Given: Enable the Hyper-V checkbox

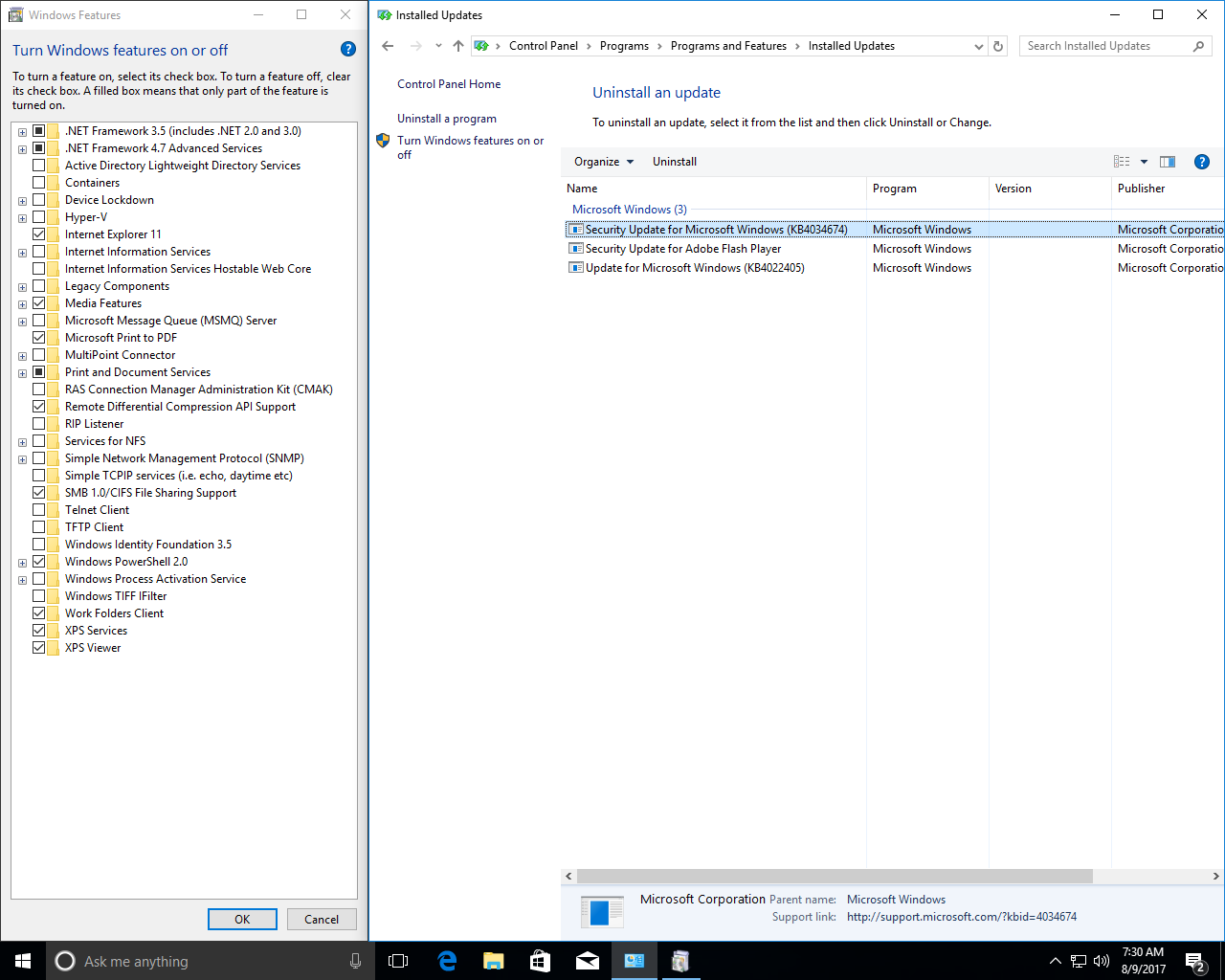Looking at the screenshot, I should [39, 217].
